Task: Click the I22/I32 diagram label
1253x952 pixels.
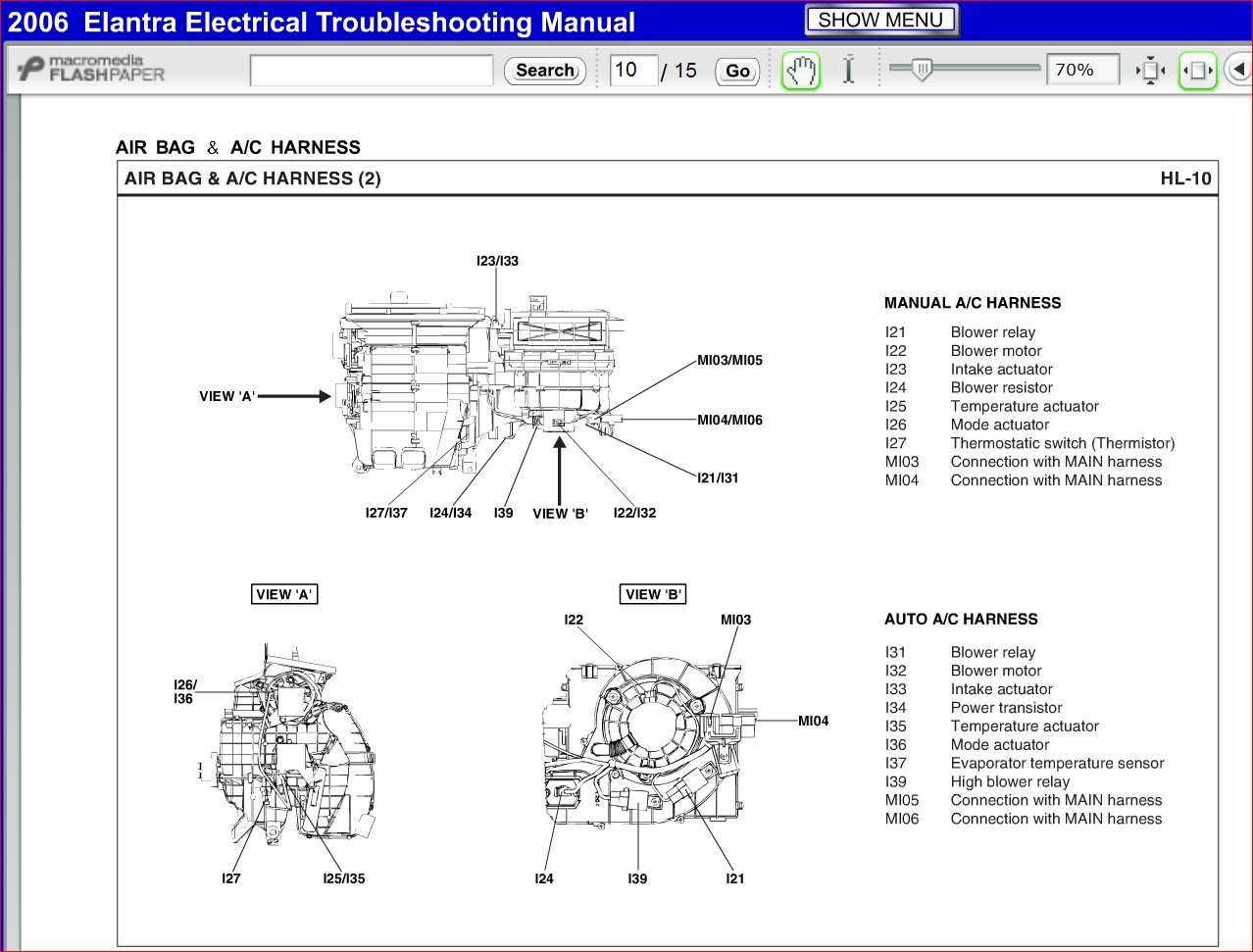Action: click(634, 513)
